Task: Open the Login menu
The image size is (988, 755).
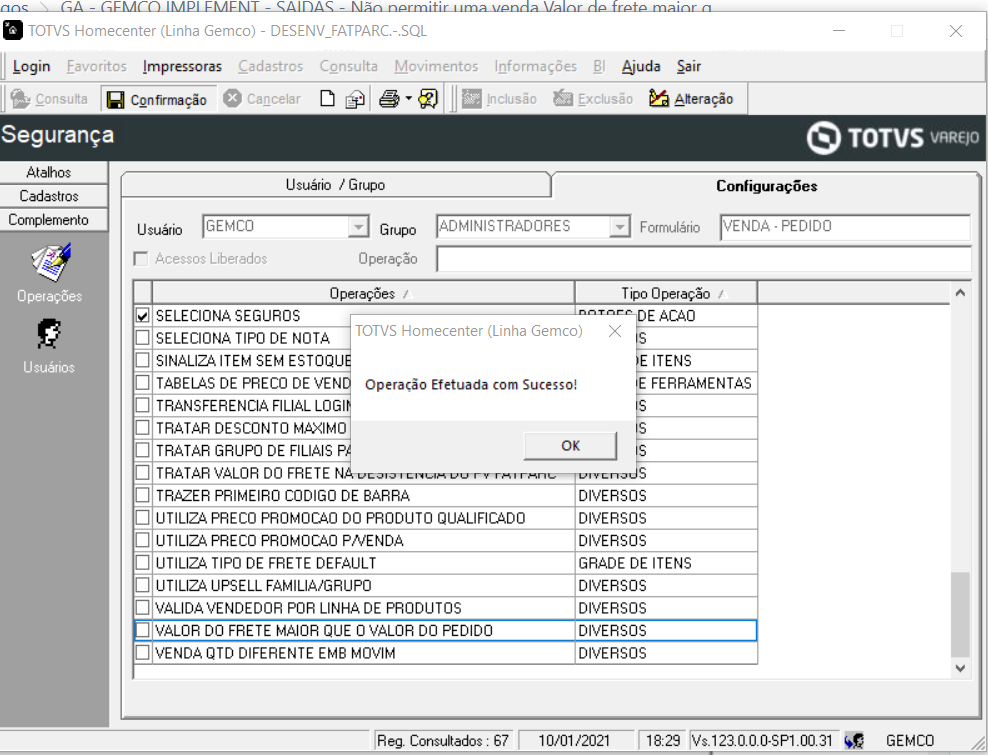Action: (31, 66)
